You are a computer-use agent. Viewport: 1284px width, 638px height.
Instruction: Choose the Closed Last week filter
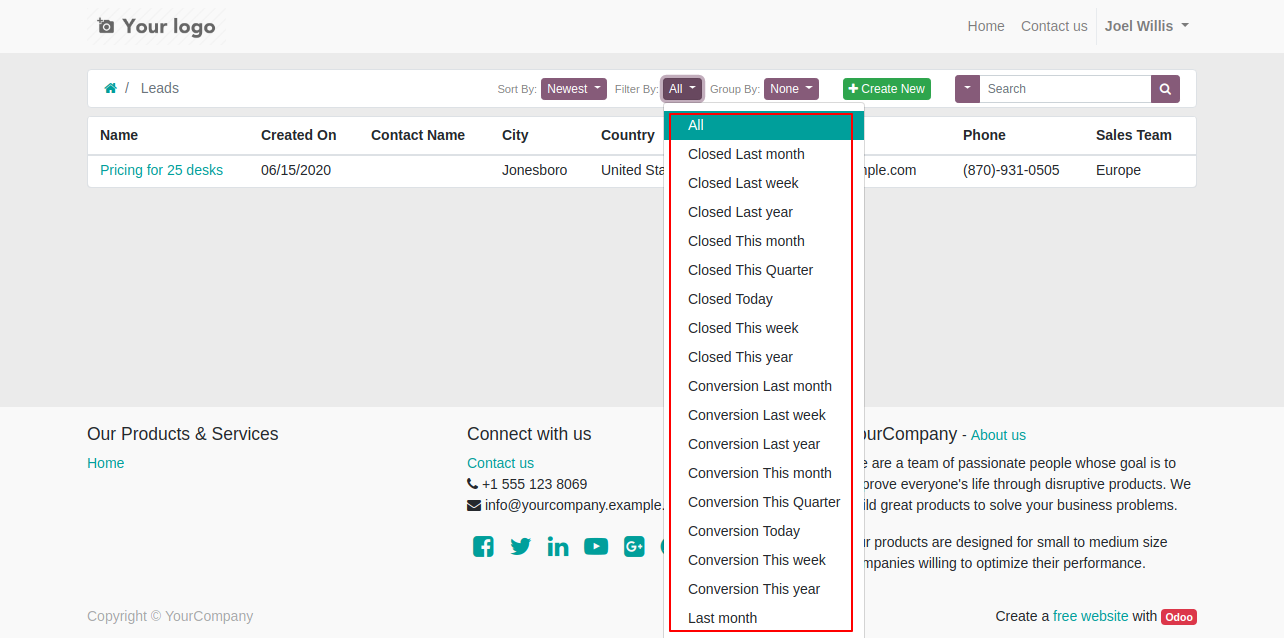(764, 183)
